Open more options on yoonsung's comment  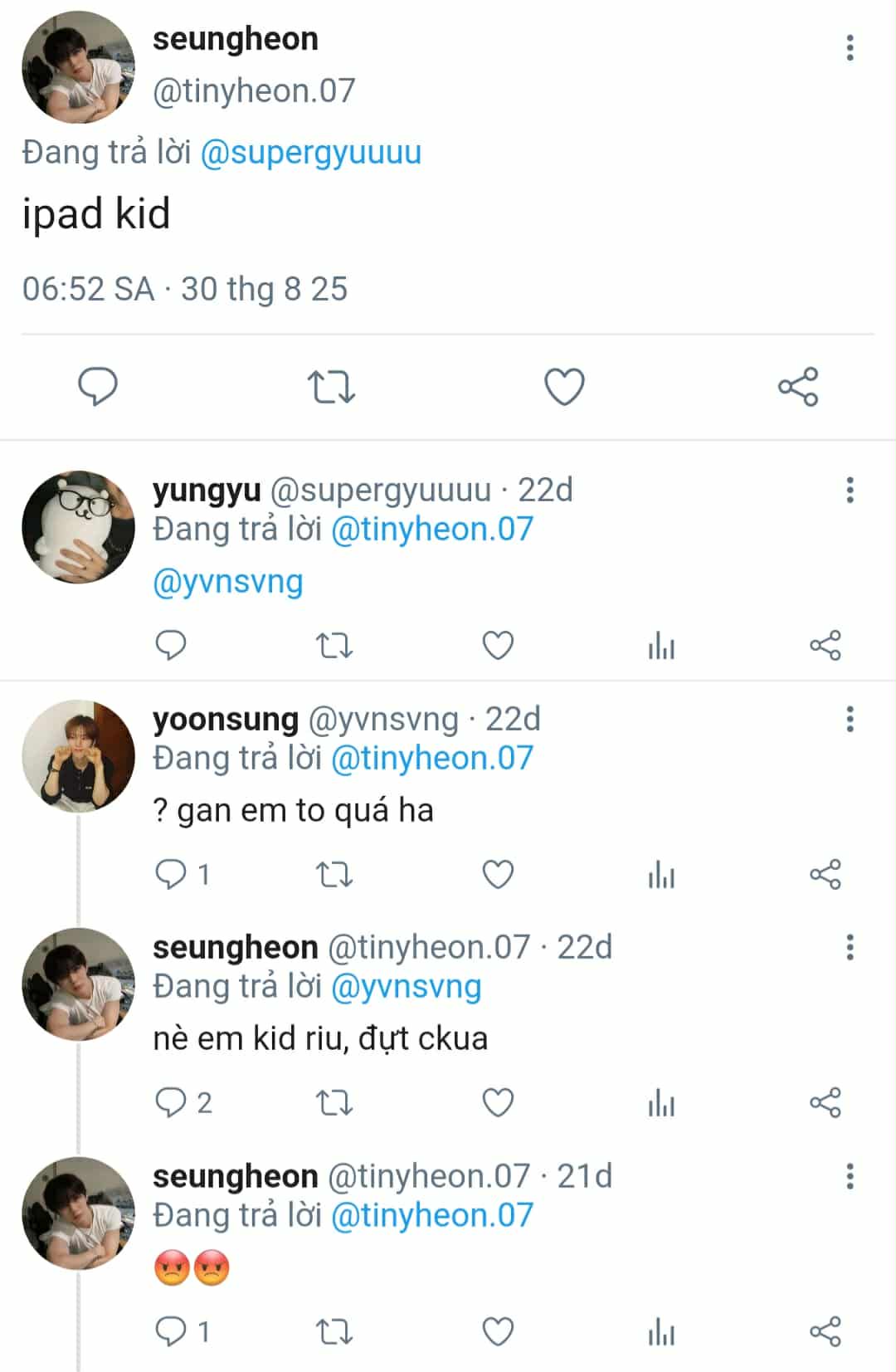click(850, 719)
